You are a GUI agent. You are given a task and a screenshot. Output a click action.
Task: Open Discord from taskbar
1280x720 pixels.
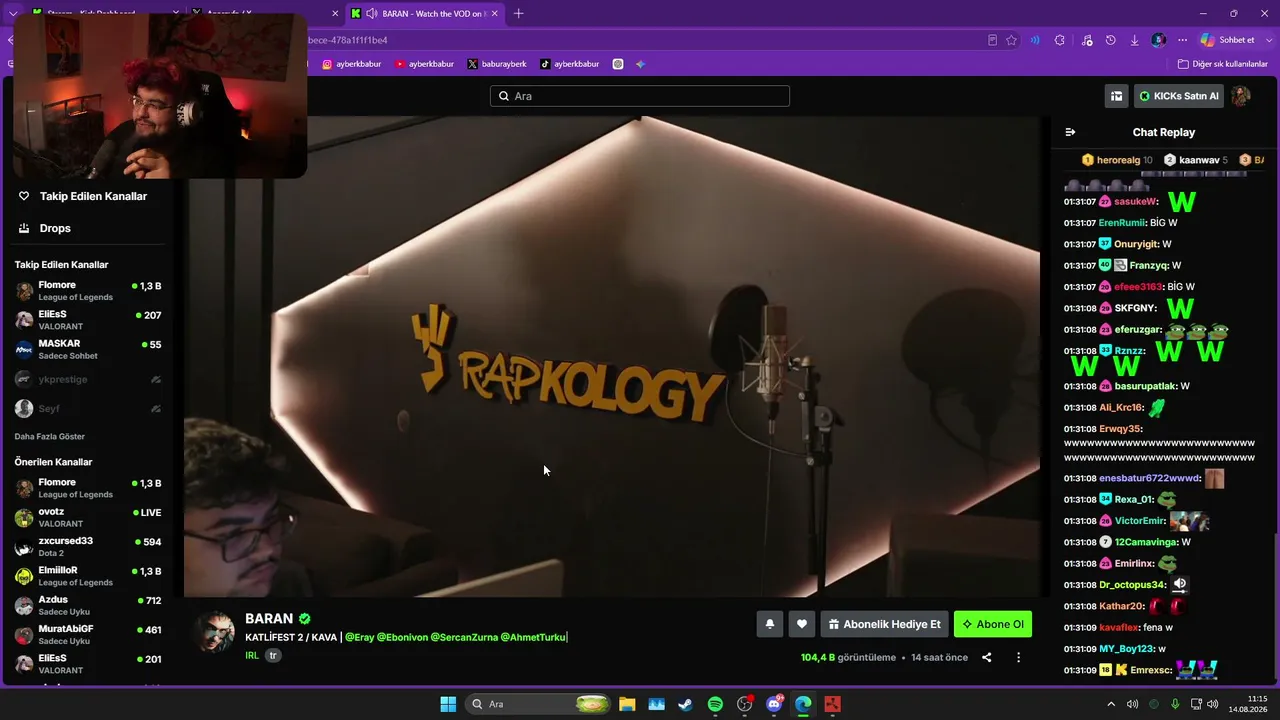pyautogui.click(x=774, y=704)
